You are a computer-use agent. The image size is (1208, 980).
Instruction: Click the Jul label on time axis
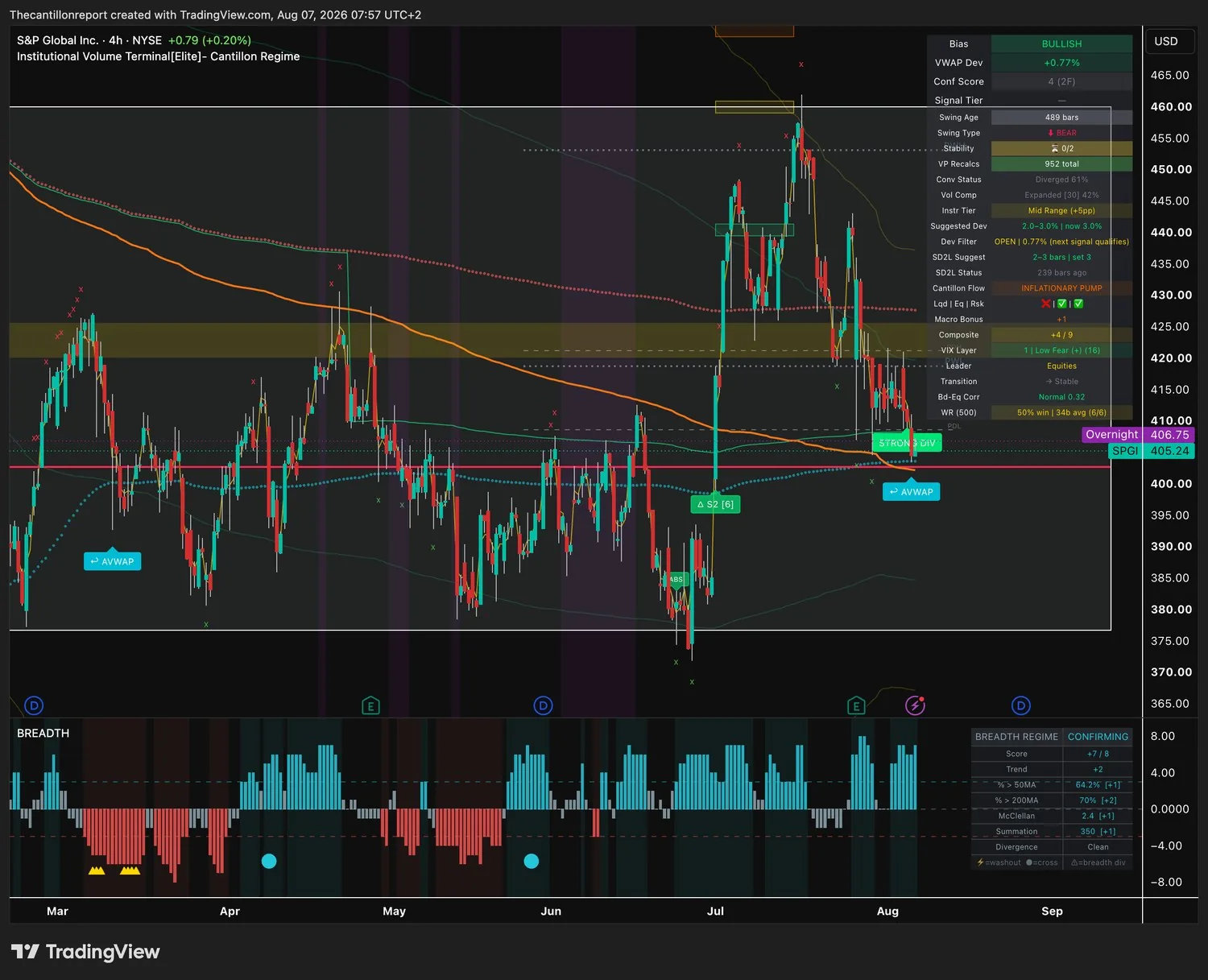(x=715, y=912)
